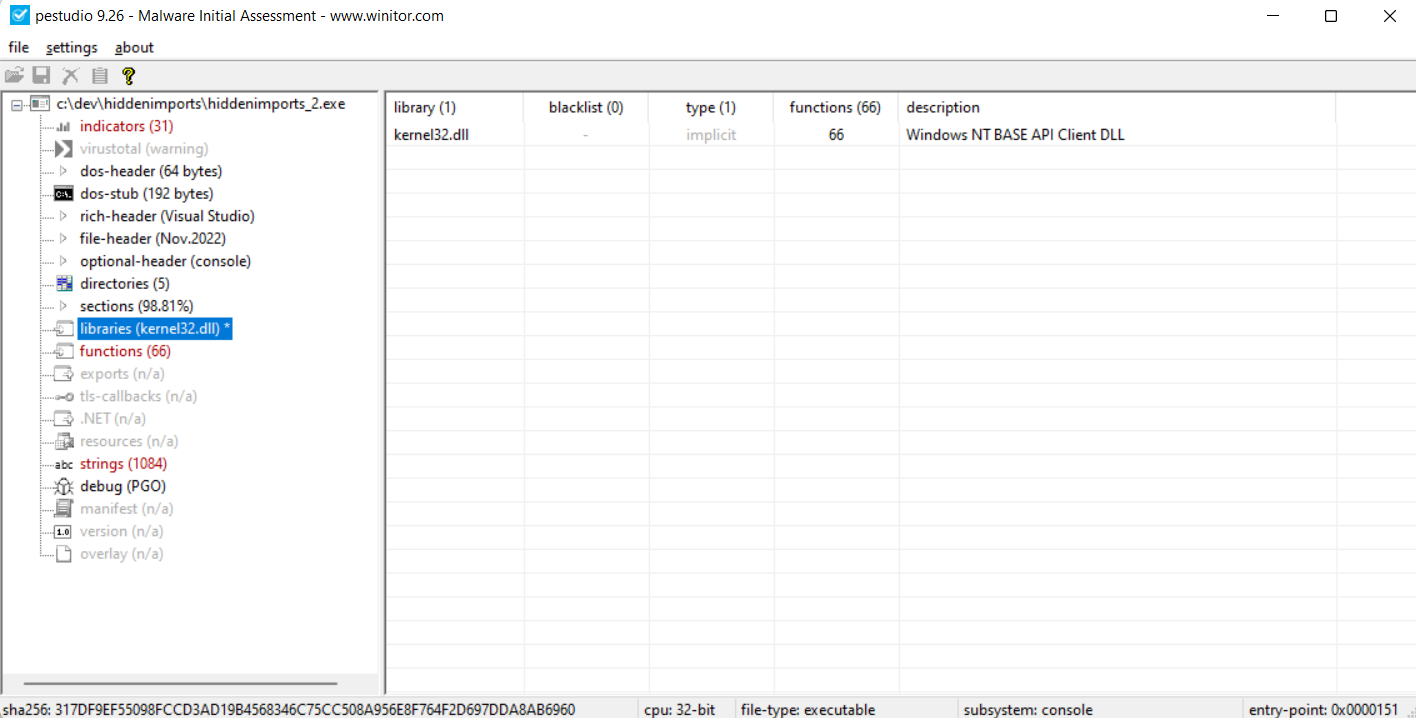The height and width of the screenshot is (718, 1416).
Task: Click the manifest document icon
Action: tap(63, 509)
